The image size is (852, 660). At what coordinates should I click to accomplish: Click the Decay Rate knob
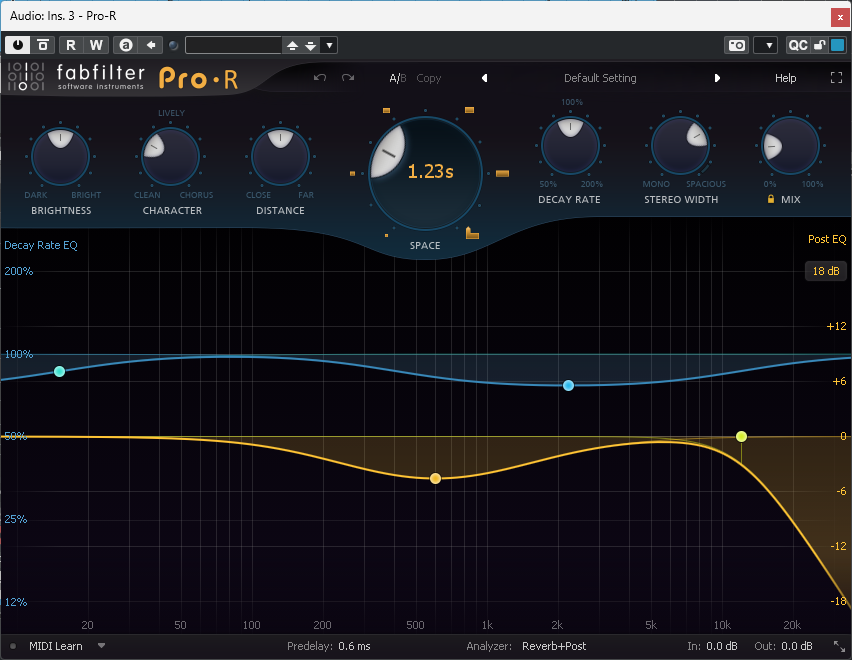coord(570,146)
